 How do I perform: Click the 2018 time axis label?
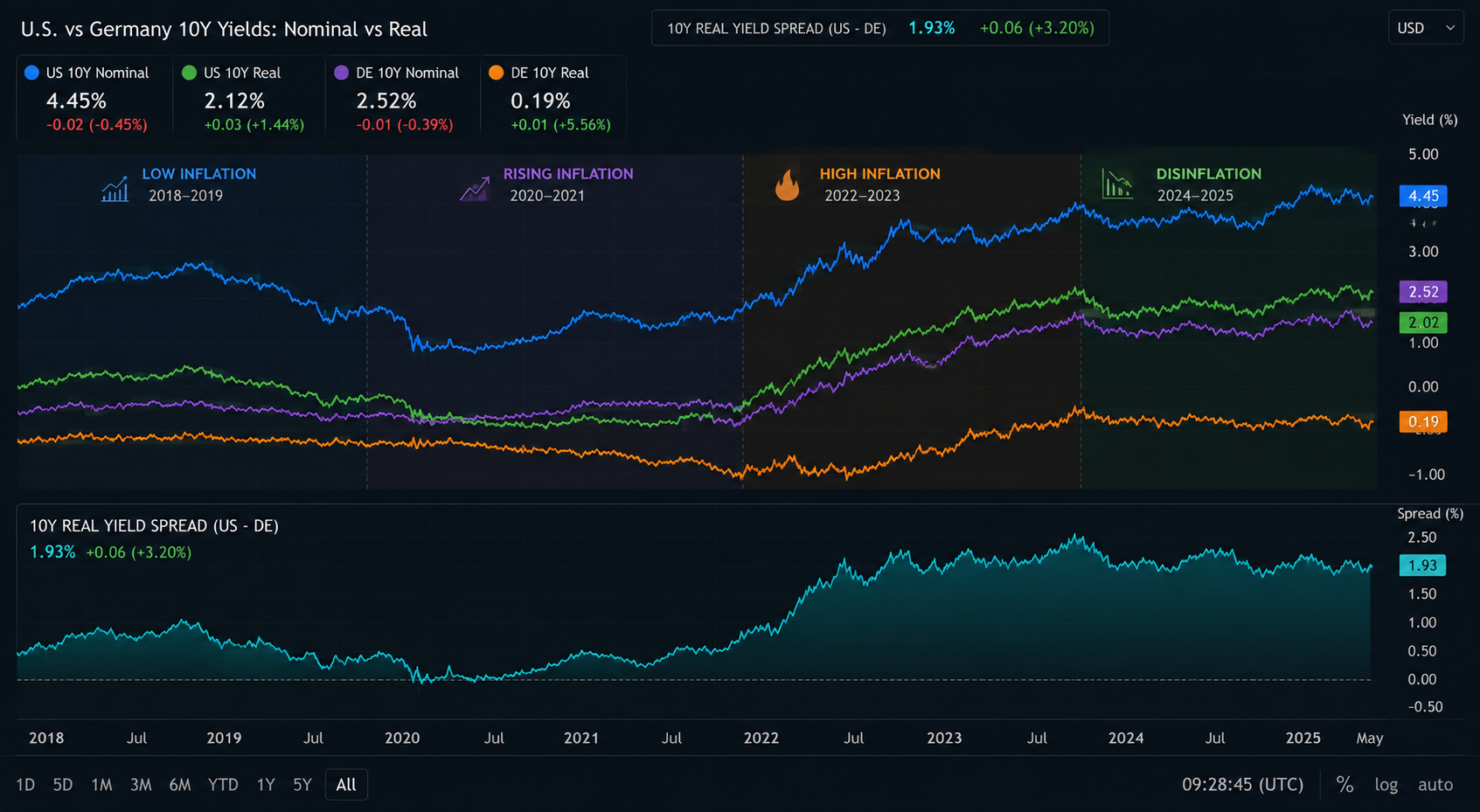(x=46, y=739)
